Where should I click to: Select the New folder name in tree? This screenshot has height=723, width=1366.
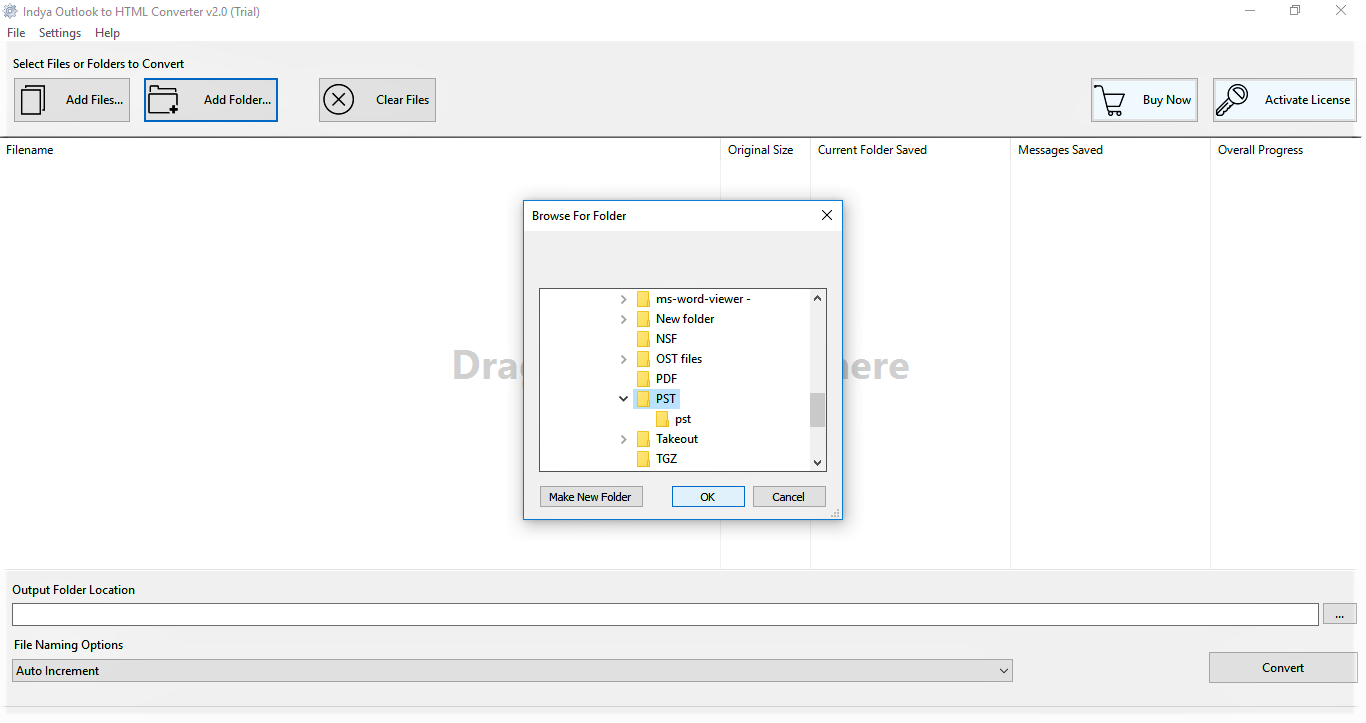(685, 319)
